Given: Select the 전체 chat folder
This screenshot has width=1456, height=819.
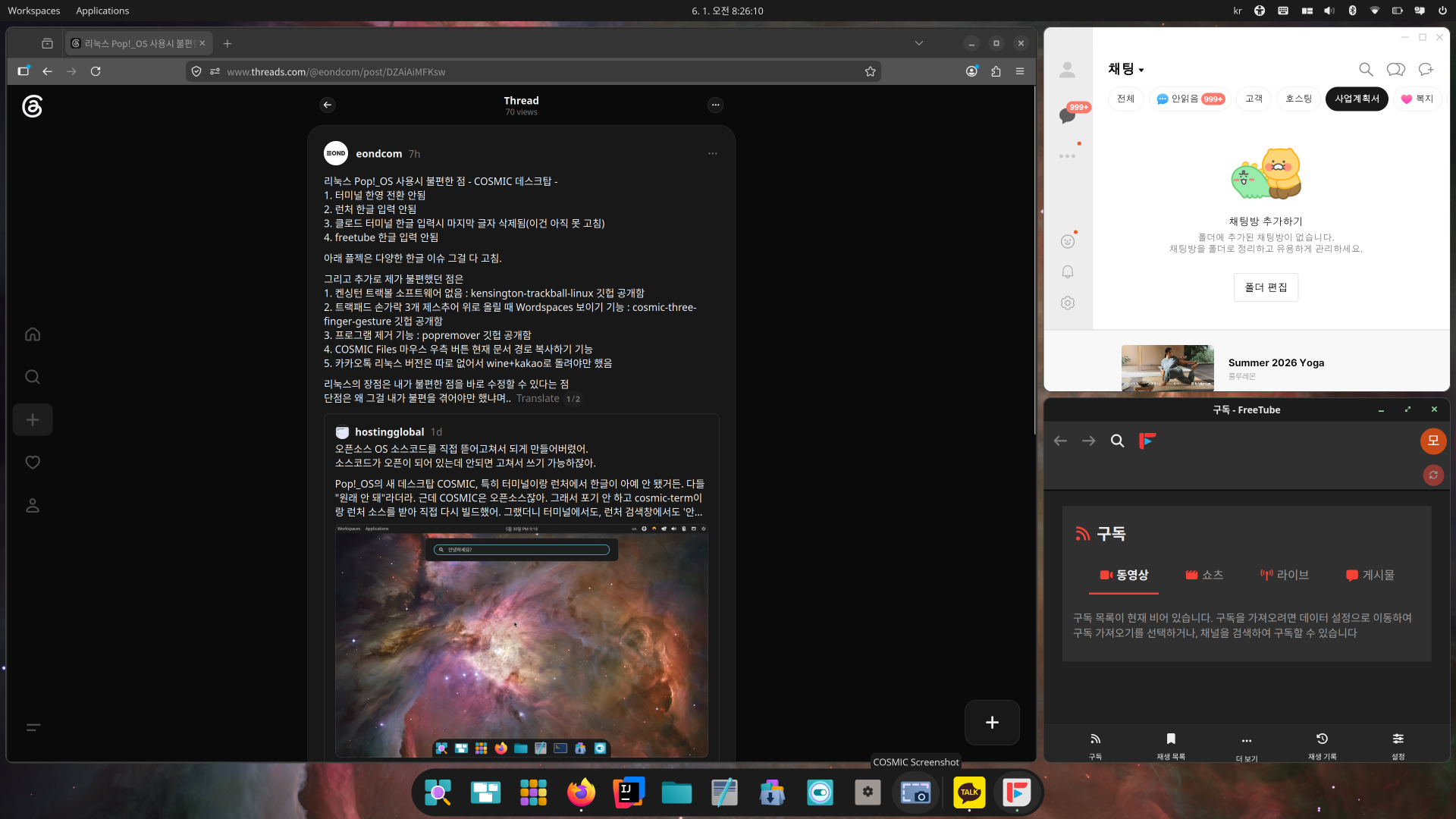Looking at the screenshot, I should point(1125,99).
